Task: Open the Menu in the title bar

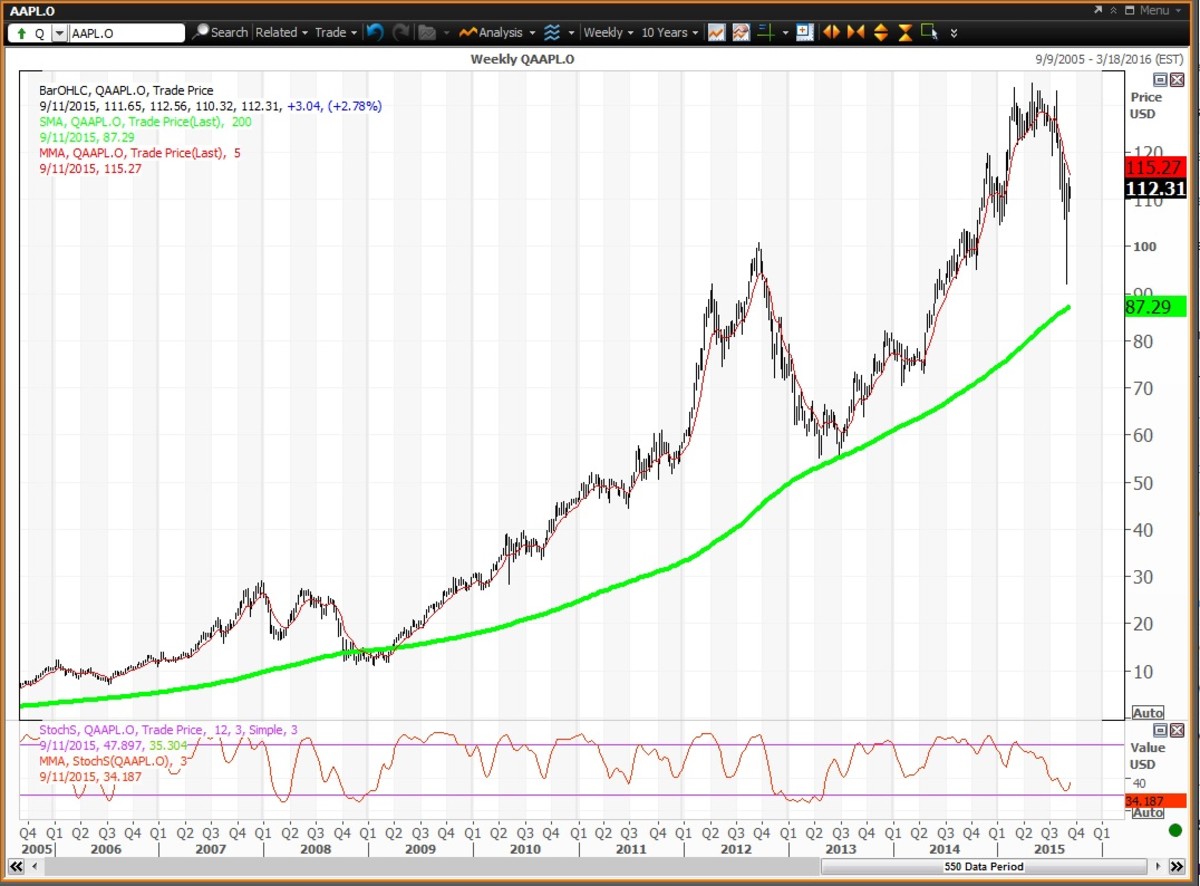Action: (1155, 10)
